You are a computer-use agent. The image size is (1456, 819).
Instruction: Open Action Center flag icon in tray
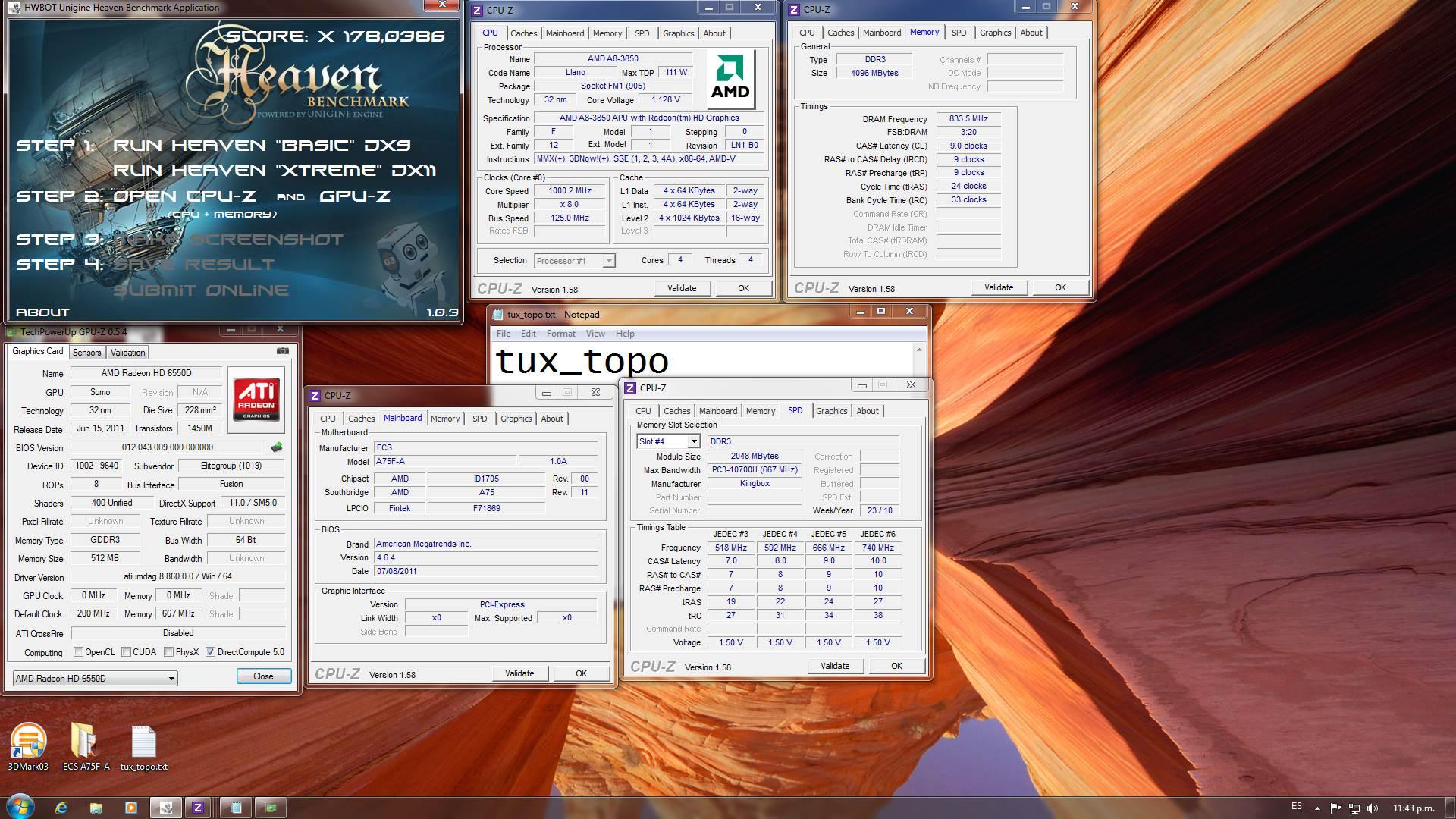[x=1336, y=808]
